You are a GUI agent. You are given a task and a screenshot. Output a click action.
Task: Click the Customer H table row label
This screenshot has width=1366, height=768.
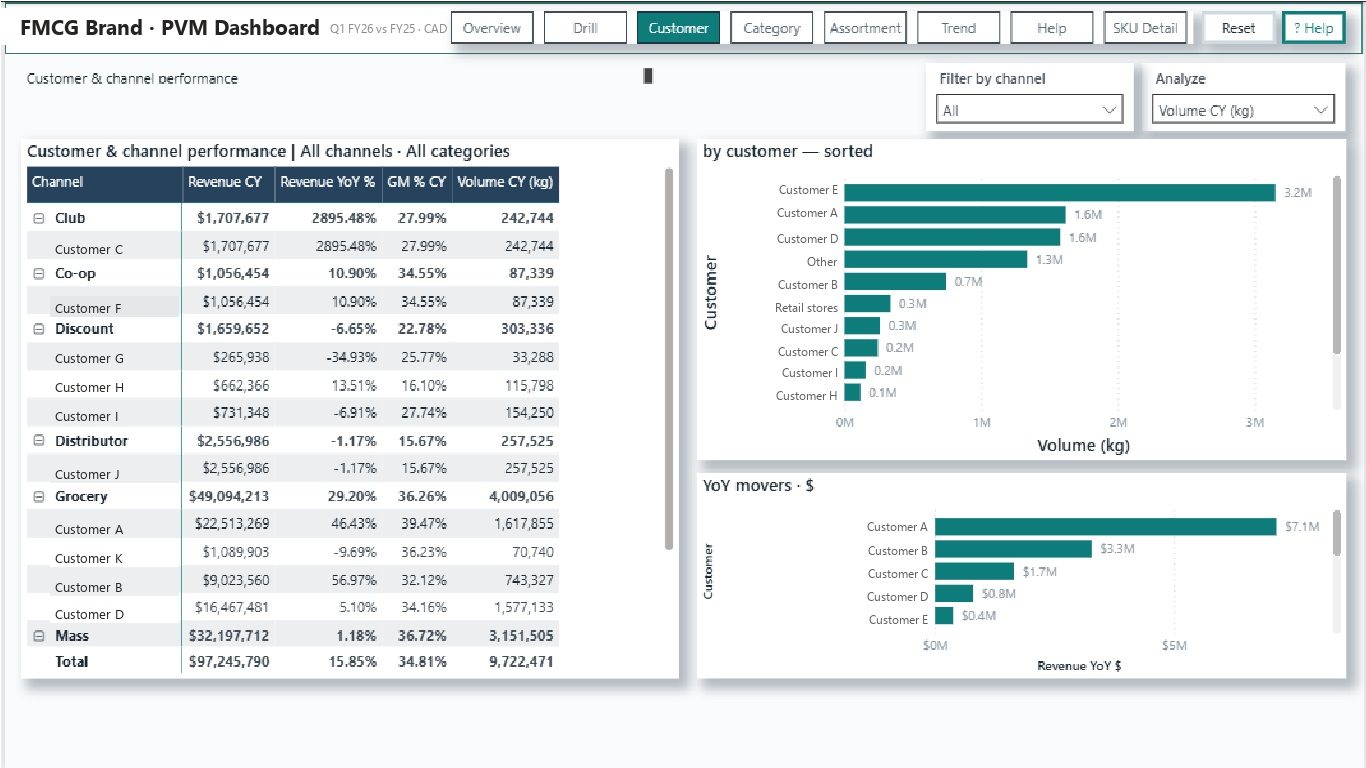pyautogui.click(x=89, y=388)
